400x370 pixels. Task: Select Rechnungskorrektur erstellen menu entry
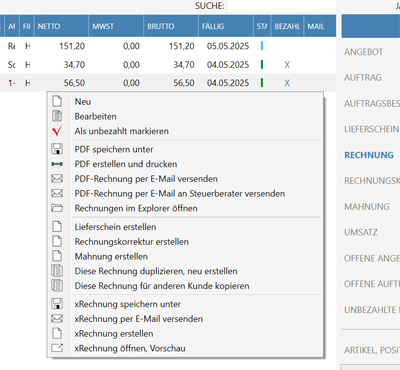coord(132,242)
